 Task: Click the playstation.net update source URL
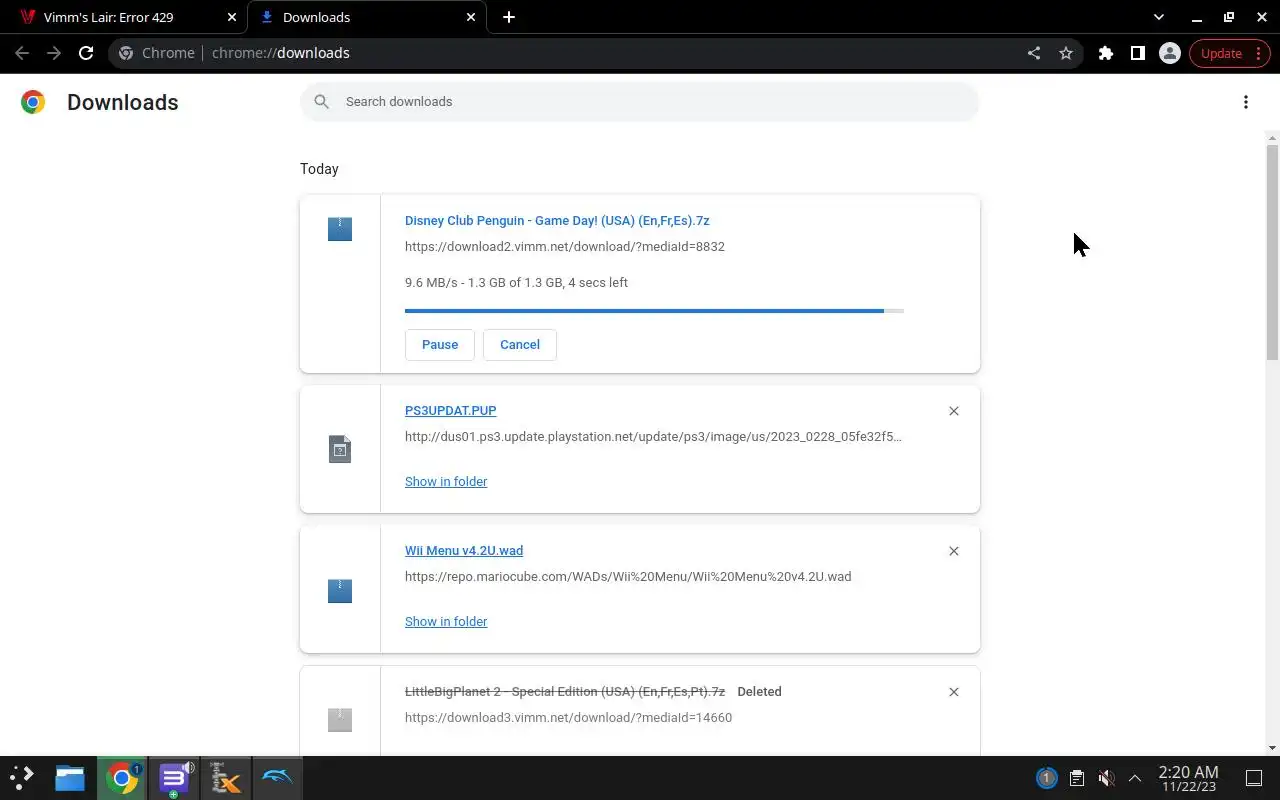pyautogui.click(x=653, y=437)
